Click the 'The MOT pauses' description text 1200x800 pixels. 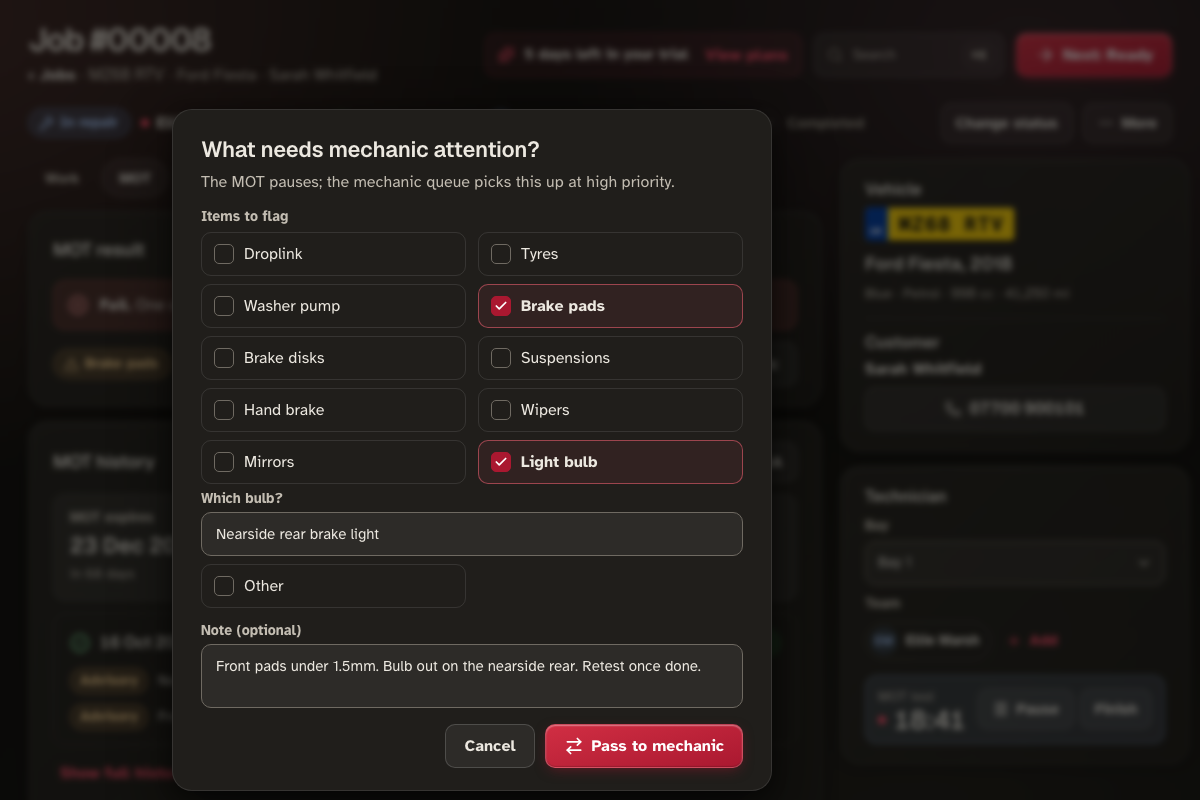(x=438, y=182)
